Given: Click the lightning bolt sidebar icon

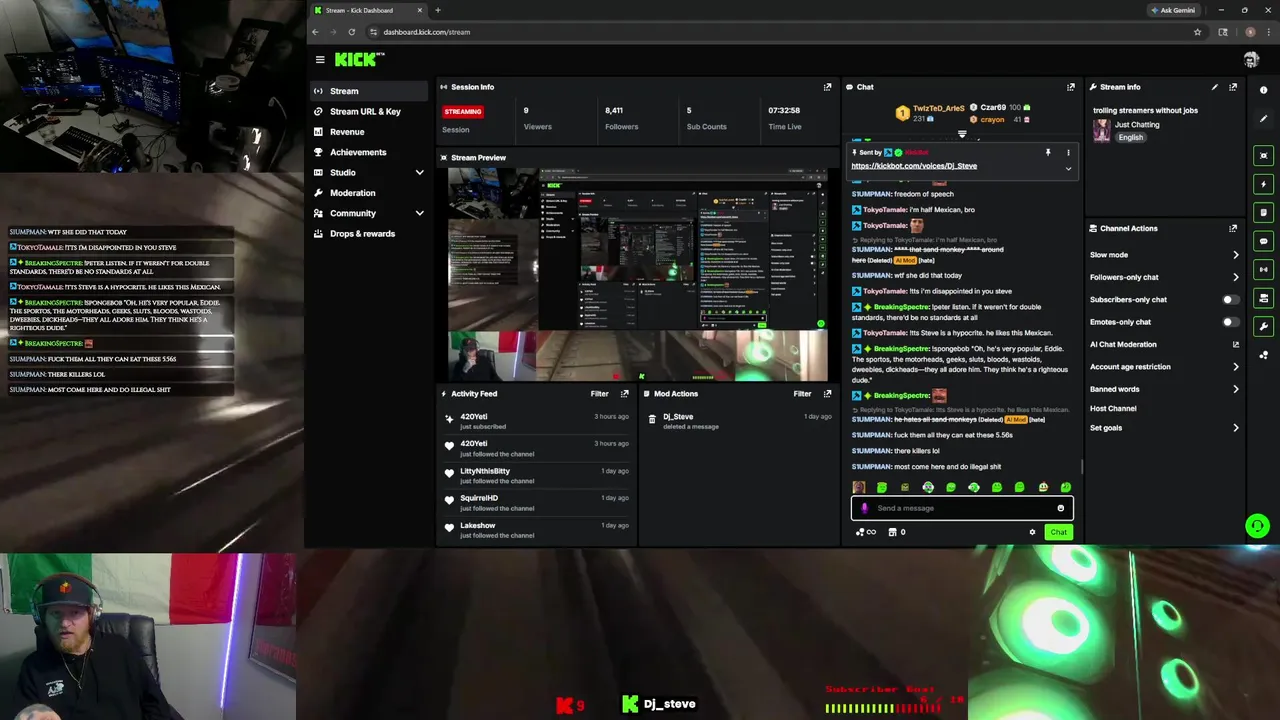Looking at the screenshot, I should (x=1264, y=184).
